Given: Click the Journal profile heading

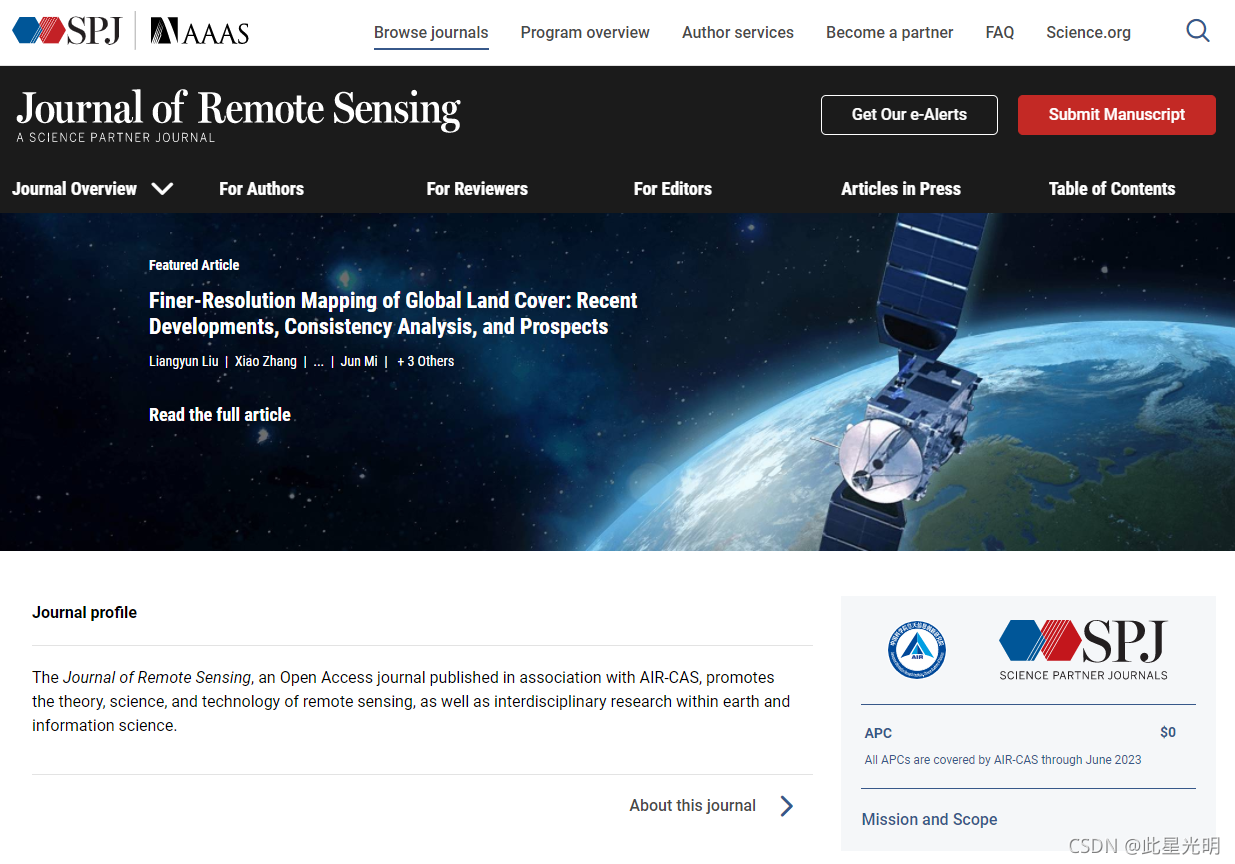Looking at the screenshot, I should (x=85, y=612).
